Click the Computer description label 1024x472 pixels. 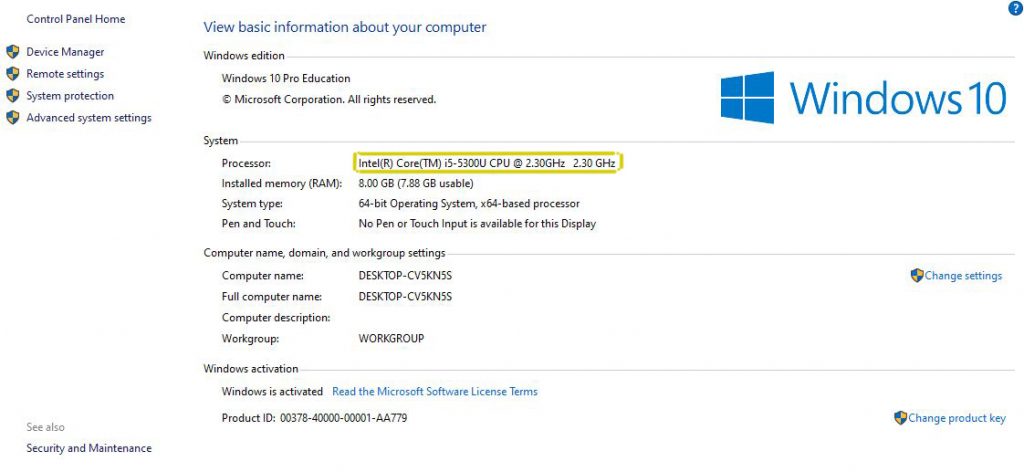[276, 318]
